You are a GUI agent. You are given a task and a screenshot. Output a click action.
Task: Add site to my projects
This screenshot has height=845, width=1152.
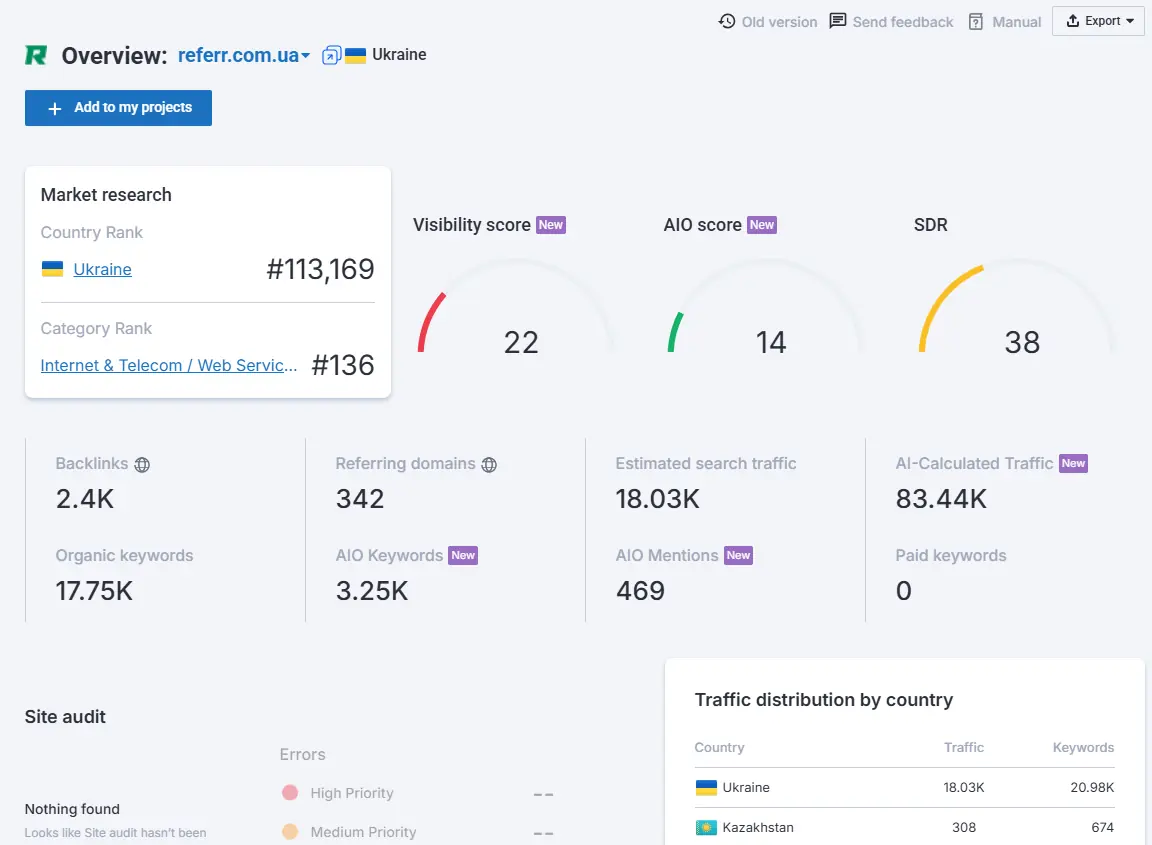(118, 108)
